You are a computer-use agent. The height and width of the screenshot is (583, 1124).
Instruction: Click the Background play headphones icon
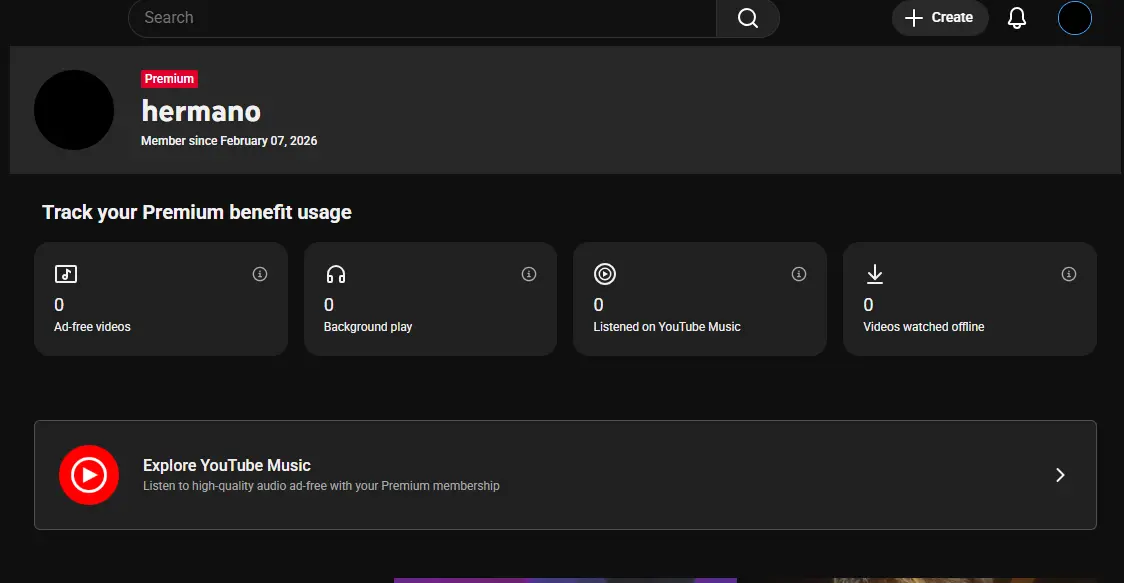335,274
